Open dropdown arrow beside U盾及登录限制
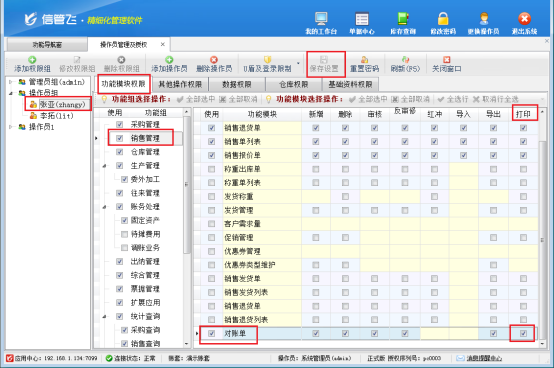This screenshot has height=368, width=554. (x=298, y=64)
